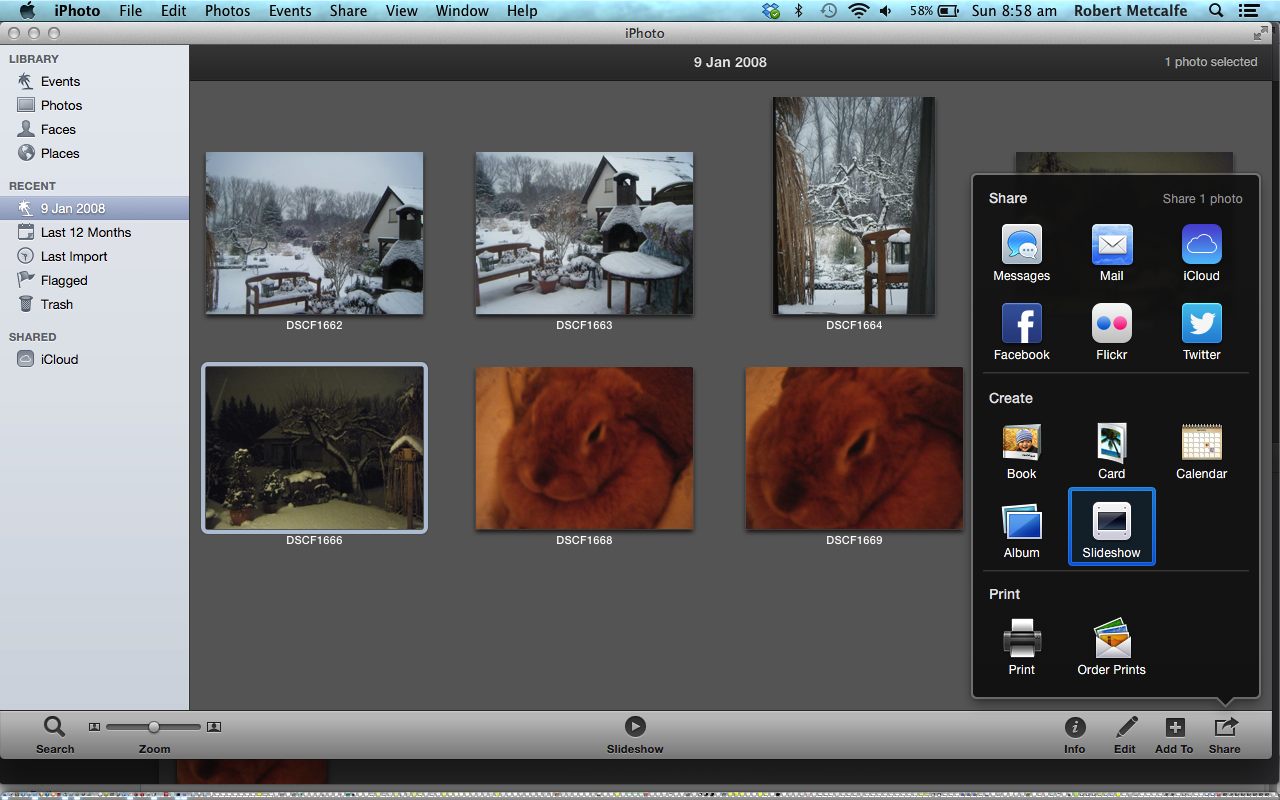The width and height of the screenshot is (1280, 800).
Task: Enter full screen with window arrows icon
Action: pyautogui.click(x=1260, y=33)
